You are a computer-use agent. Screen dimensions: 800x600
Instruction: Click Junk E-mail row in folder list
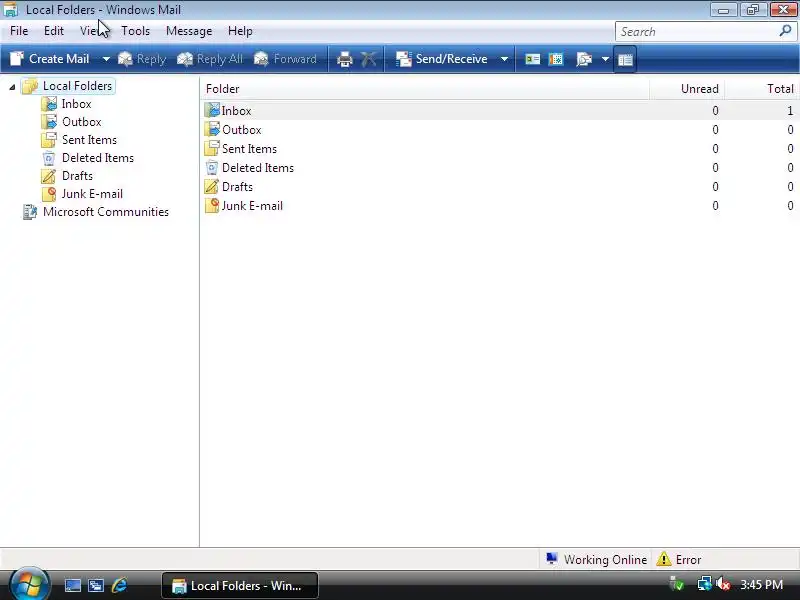(x=499, y=206)
